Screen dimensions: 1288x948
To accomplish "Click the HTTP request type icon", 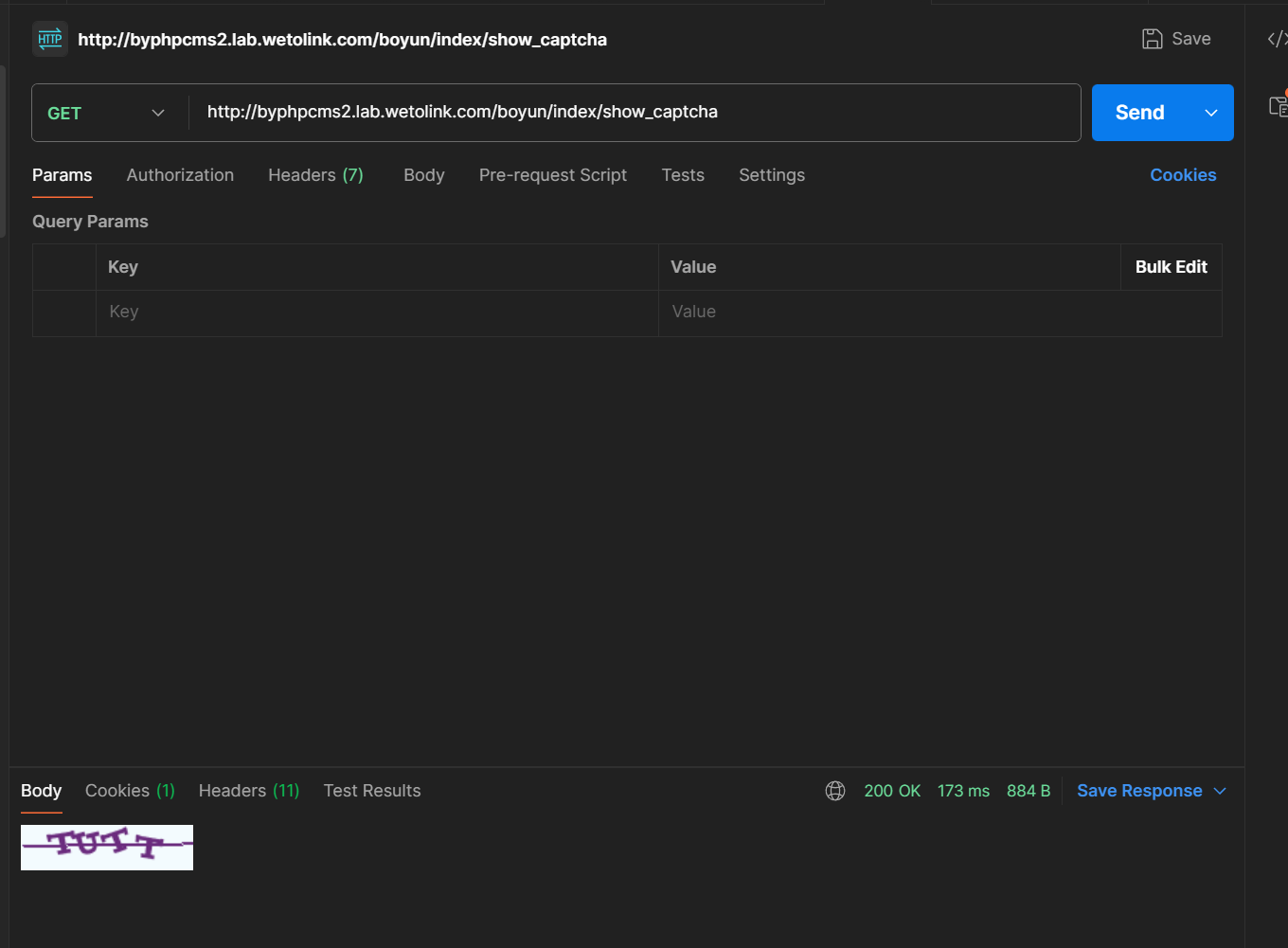I will [x=50, y=39].
